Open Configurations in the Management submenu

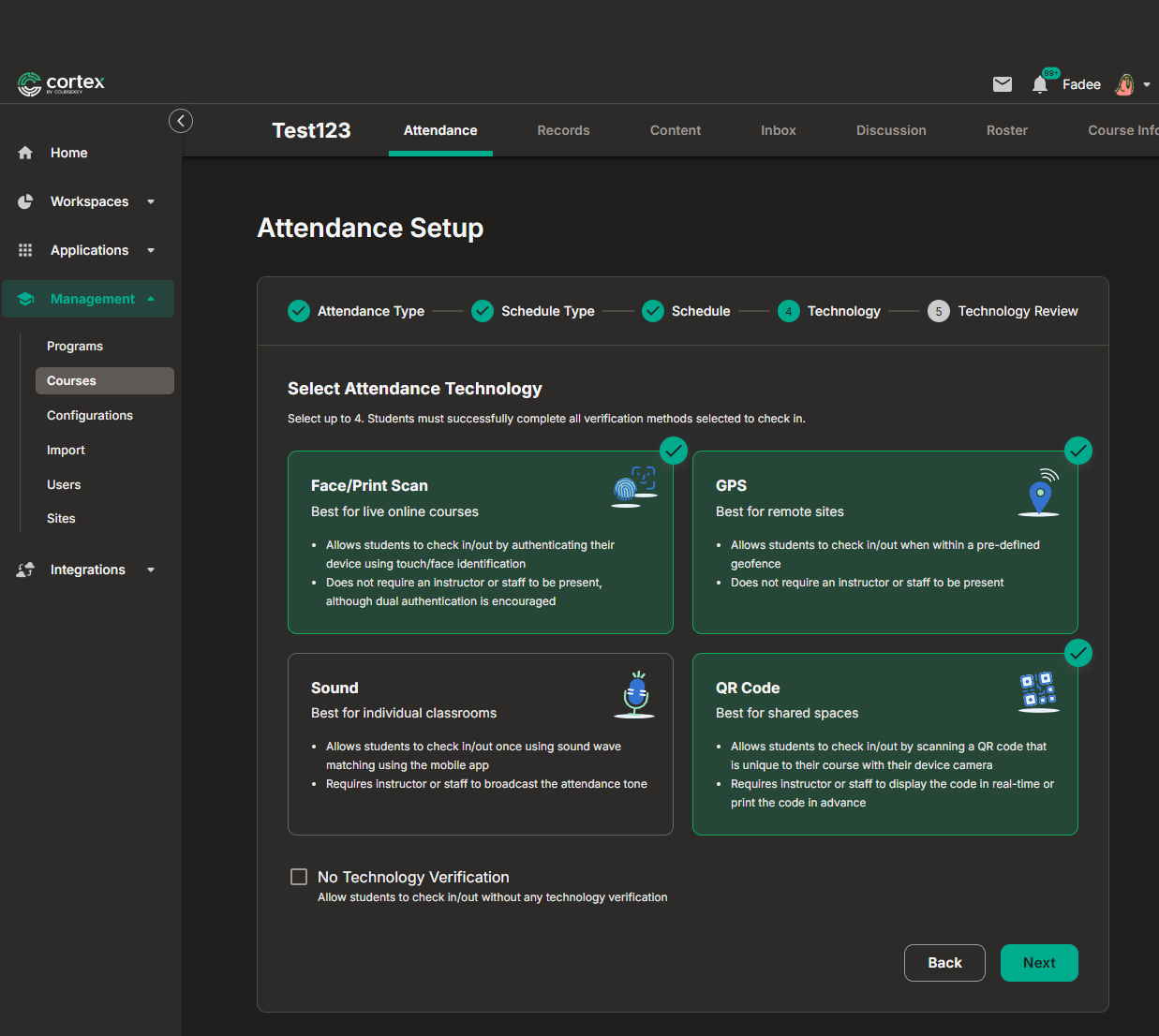[x=90, y=416]
